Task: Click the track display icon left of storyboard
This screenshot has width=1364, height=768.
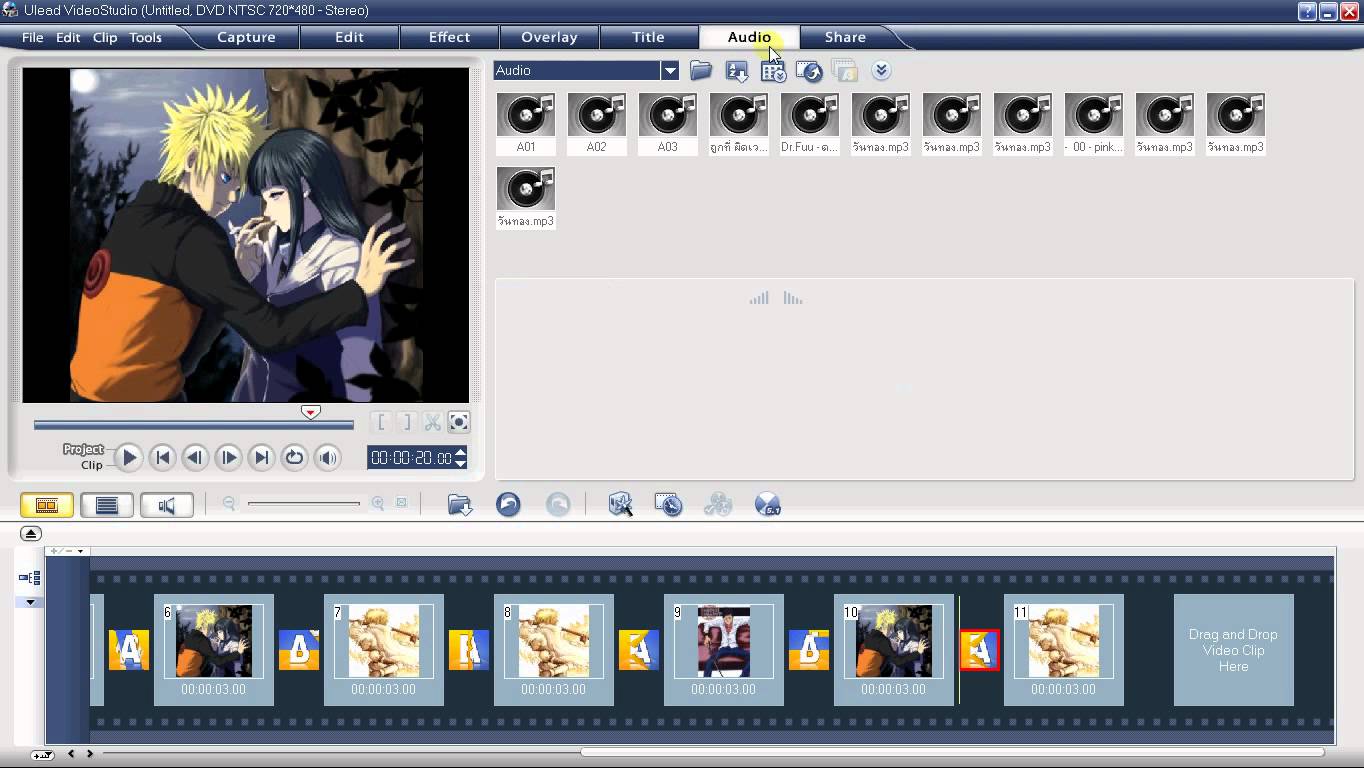Action: (x=29, y=578)
